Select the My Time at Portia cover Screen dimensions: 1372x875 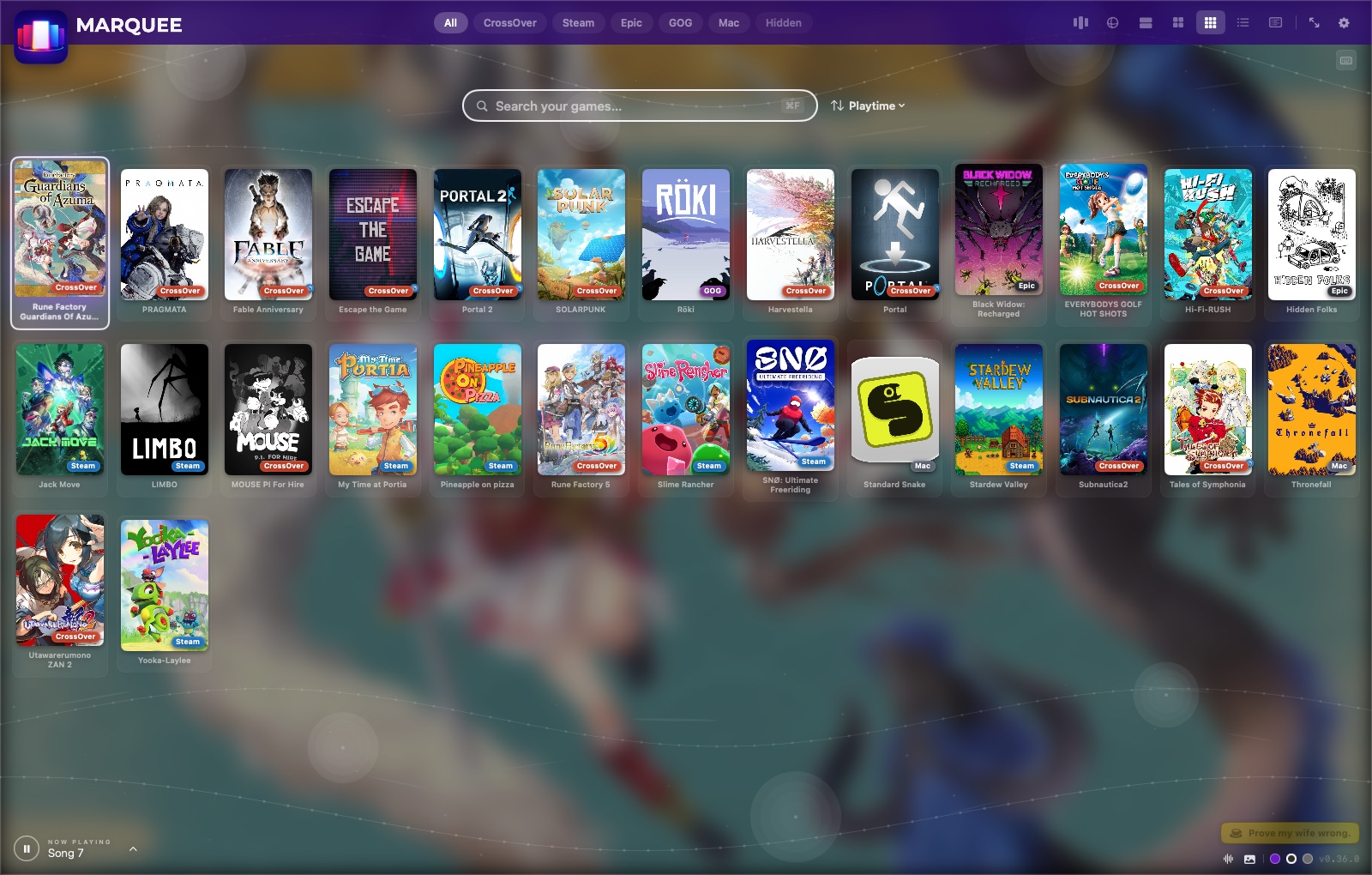373,409
